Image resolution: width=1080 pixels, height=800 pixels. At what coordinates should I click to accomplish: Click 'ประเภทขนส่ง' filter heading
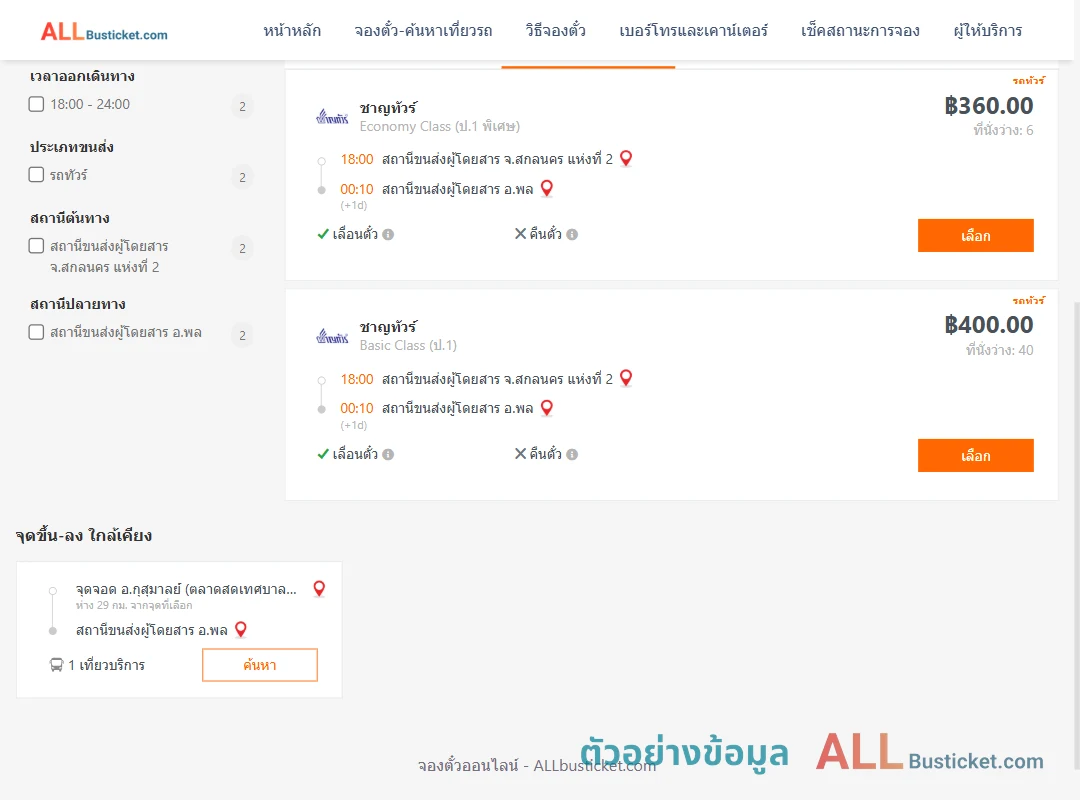[72, 147]
